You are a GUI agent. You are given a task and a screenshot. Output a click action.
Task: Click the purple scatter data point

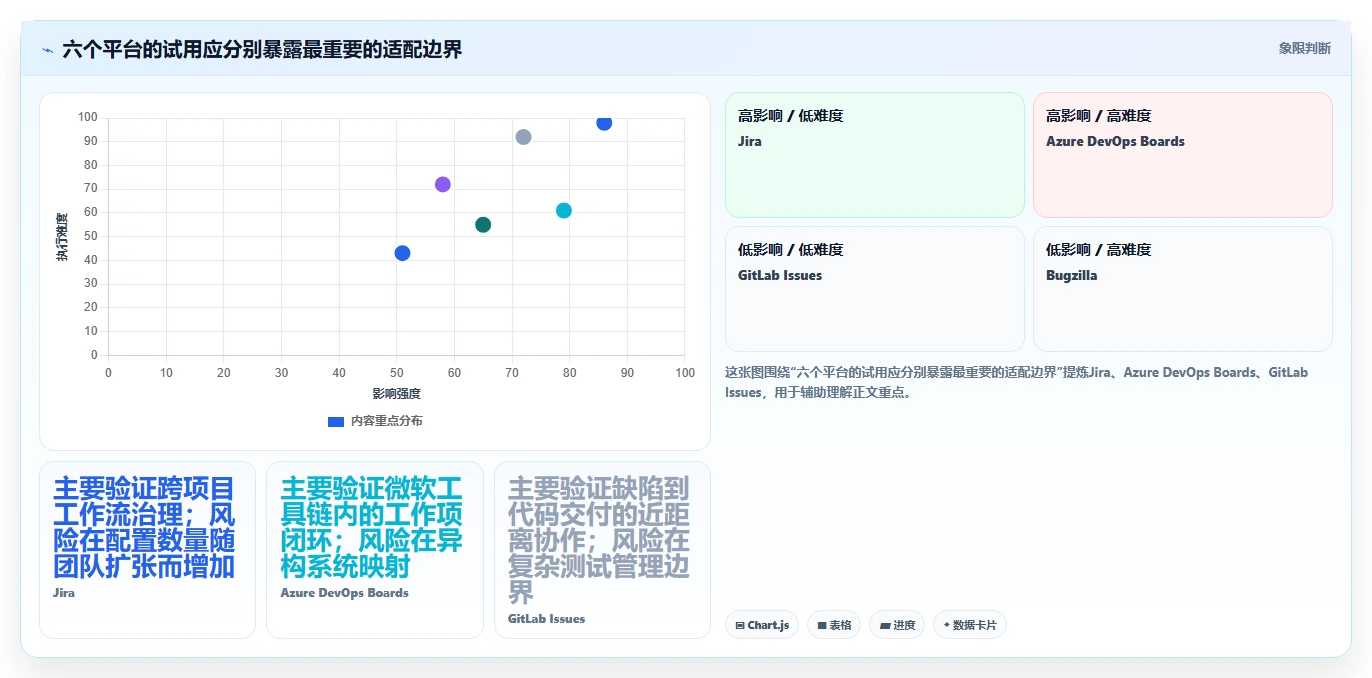[443, 184]
